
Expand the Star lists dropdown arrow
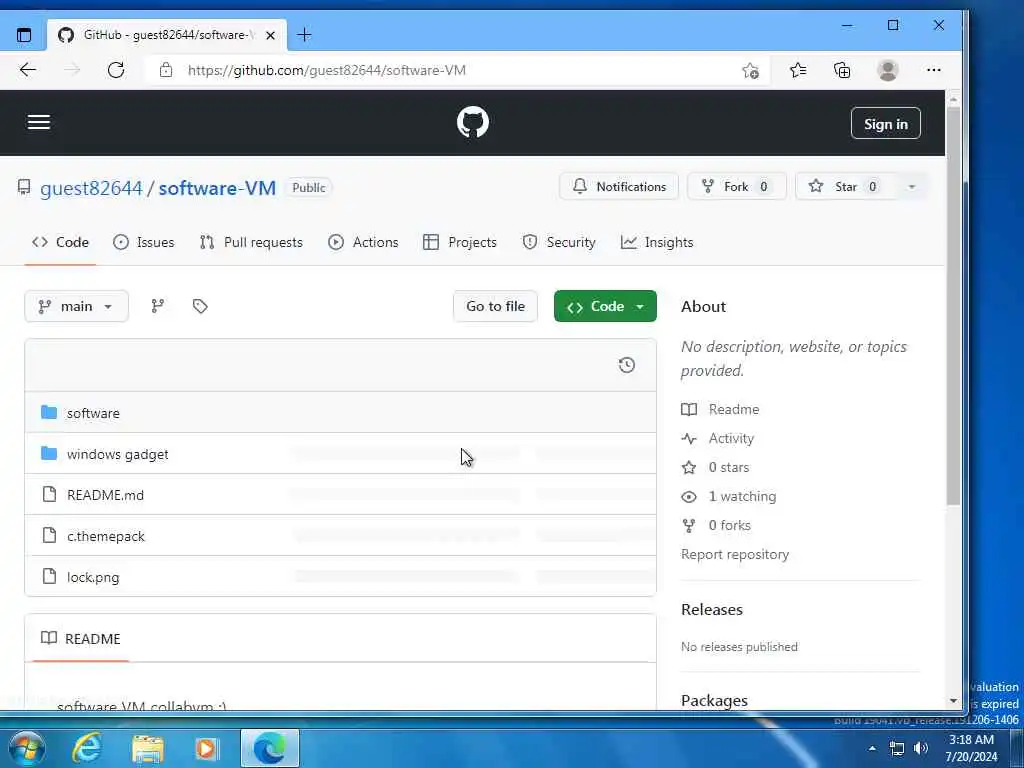point(912,187)
